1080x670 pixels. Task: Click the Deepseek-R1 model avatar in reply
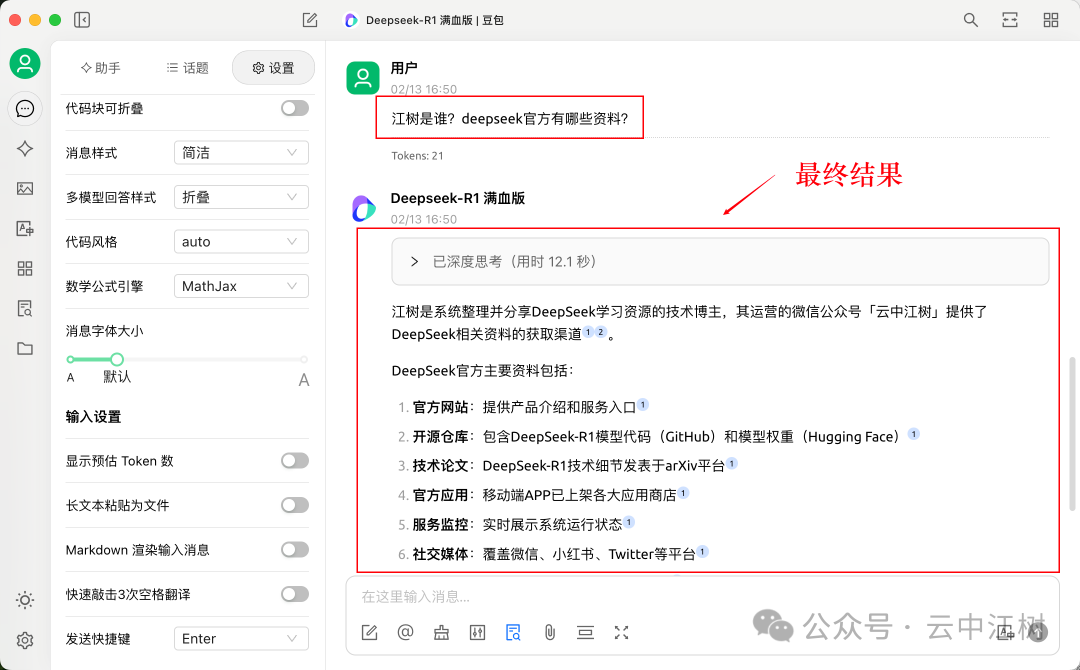(364, 209)
